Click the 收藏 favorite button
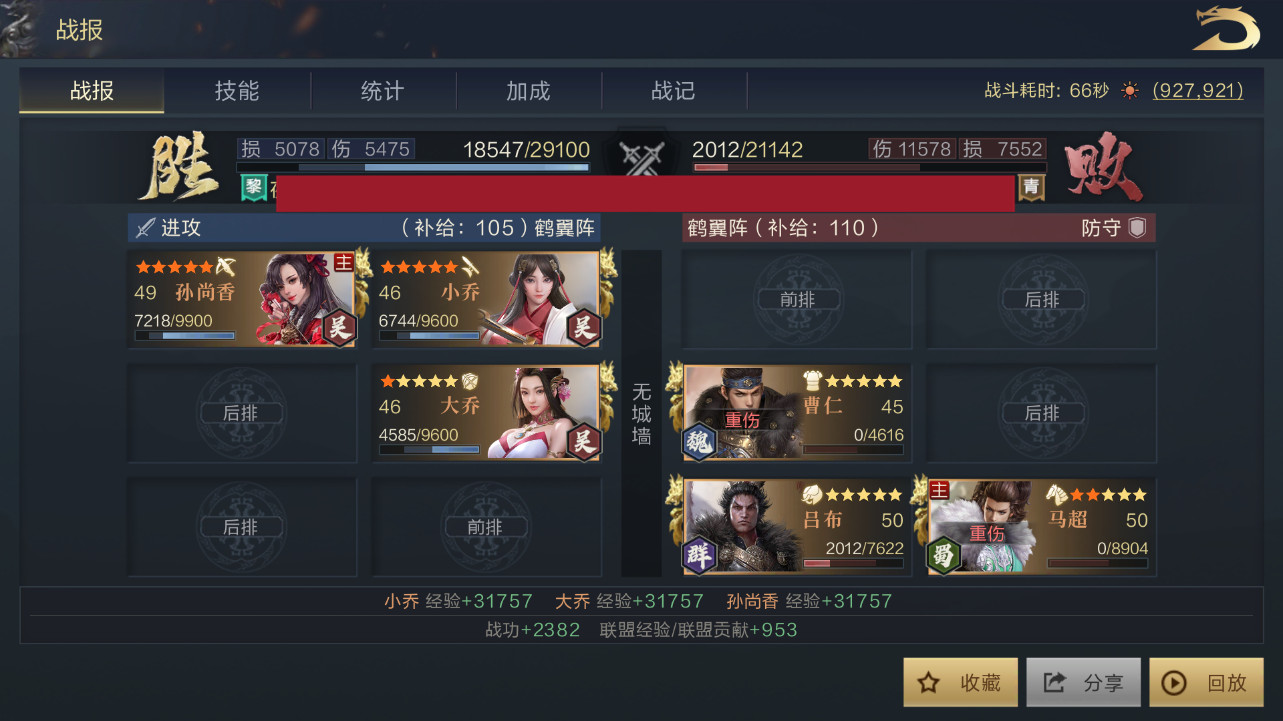Viewport: 1283px width, 721px height. tap(961, 682)
